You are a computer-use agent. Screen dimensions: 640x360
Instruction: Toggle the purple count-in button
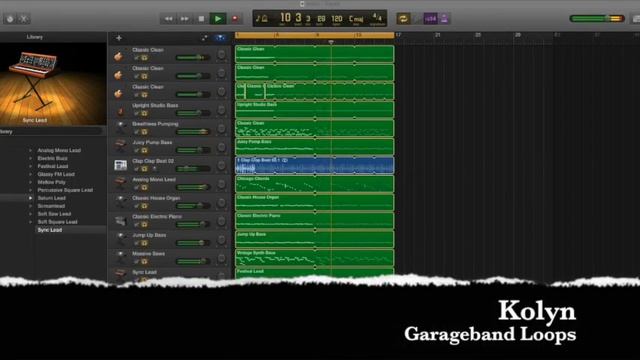tap(431, 19)
